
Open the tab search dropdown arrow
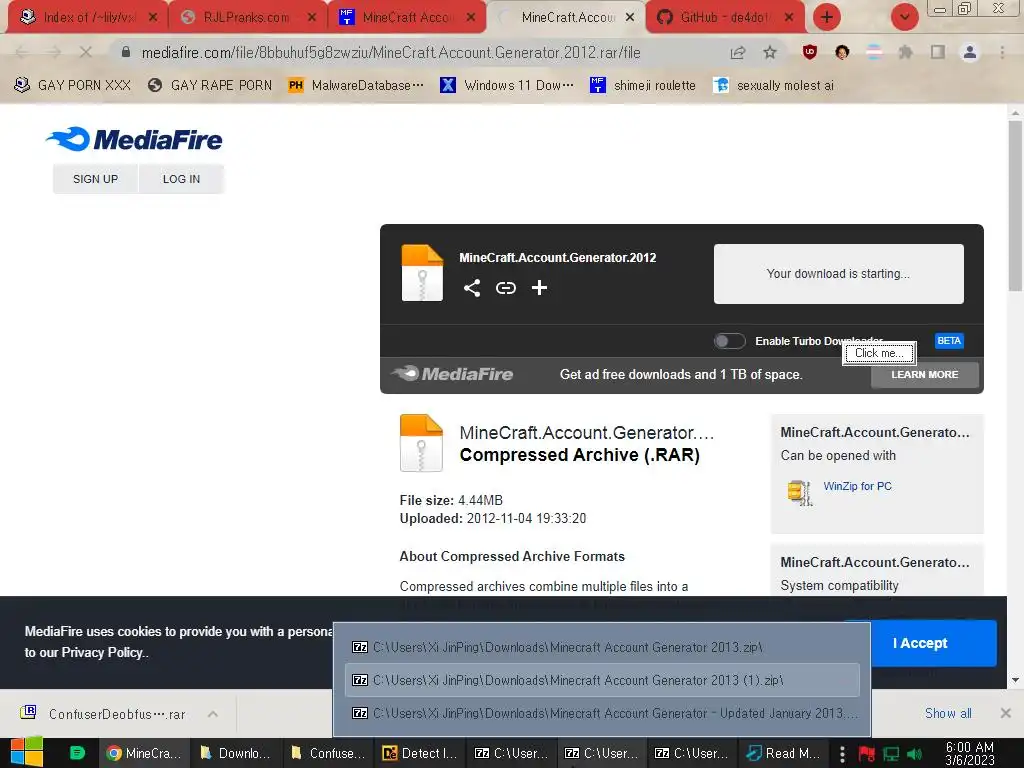click(904, 17)
